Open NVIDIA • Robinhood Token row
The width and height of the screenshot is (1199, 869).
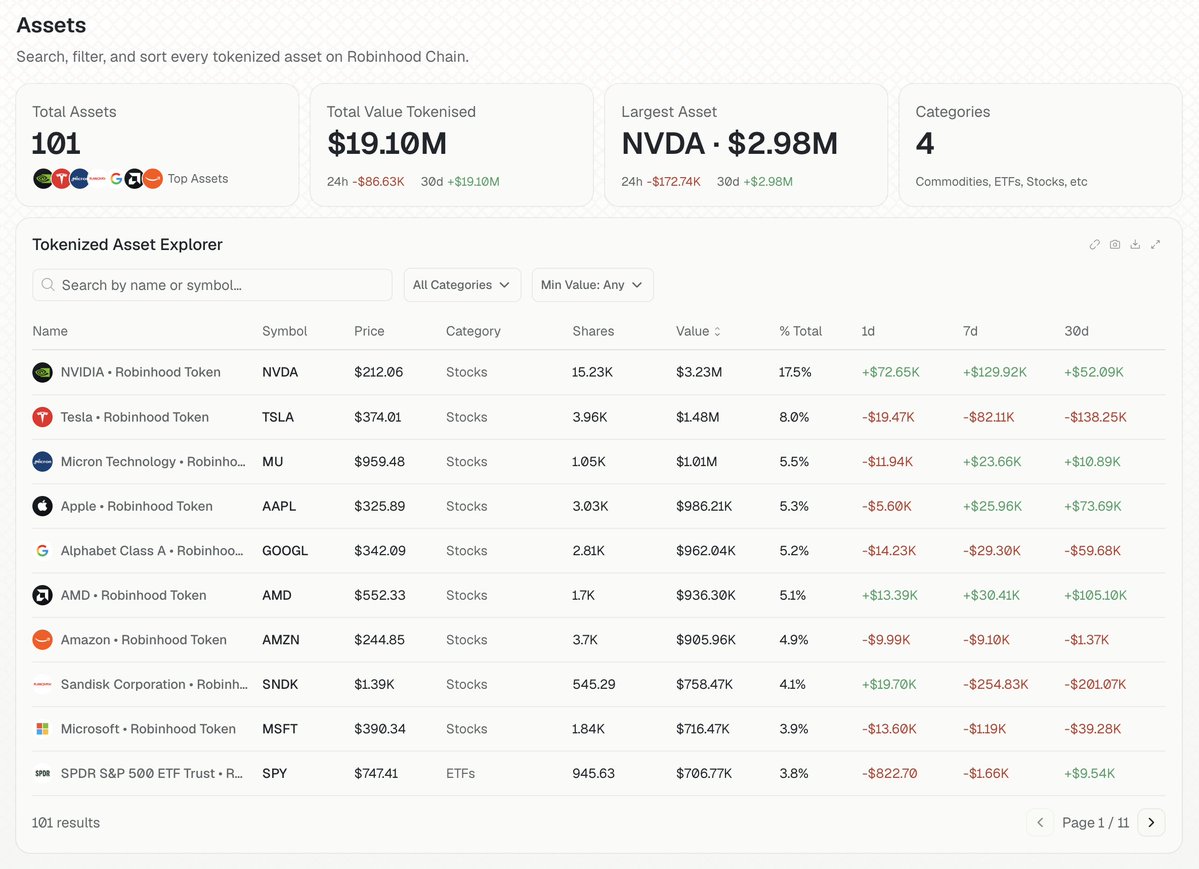pyautogui.click(x=599, y=373)
